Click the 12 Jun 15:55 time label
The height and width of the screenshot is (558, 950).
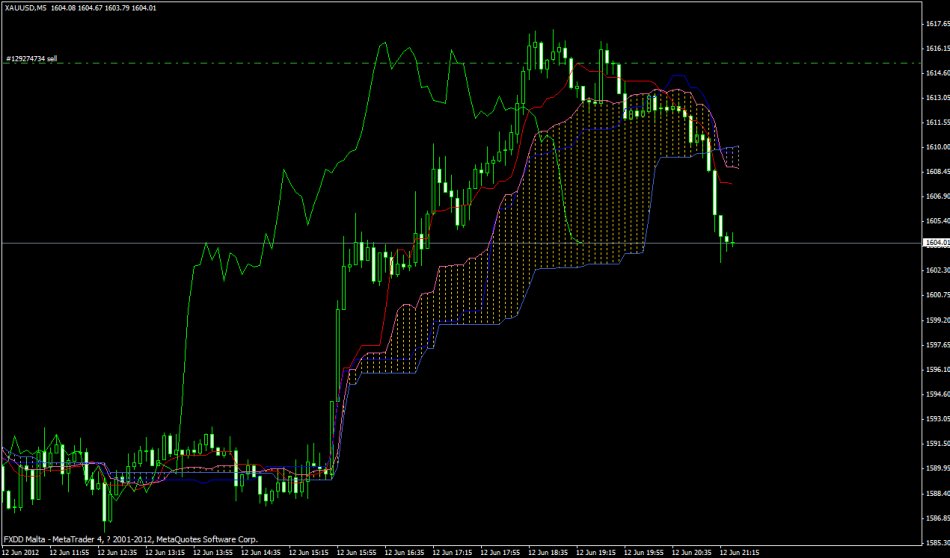click(356, 551)
